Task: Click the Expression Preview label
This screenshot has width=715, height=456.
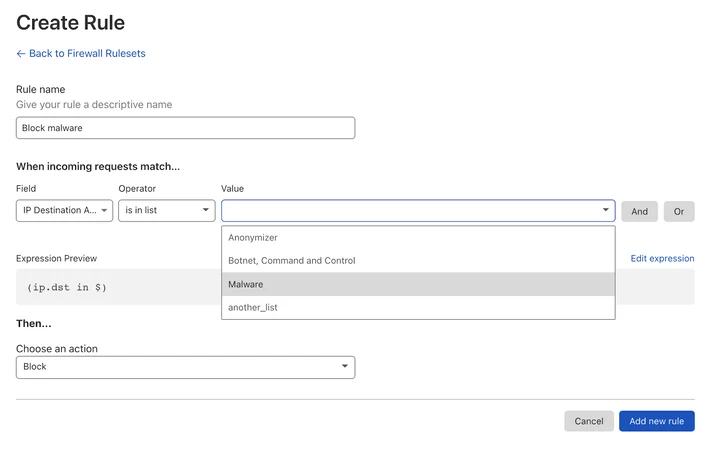Action: [x=57, y=259]
